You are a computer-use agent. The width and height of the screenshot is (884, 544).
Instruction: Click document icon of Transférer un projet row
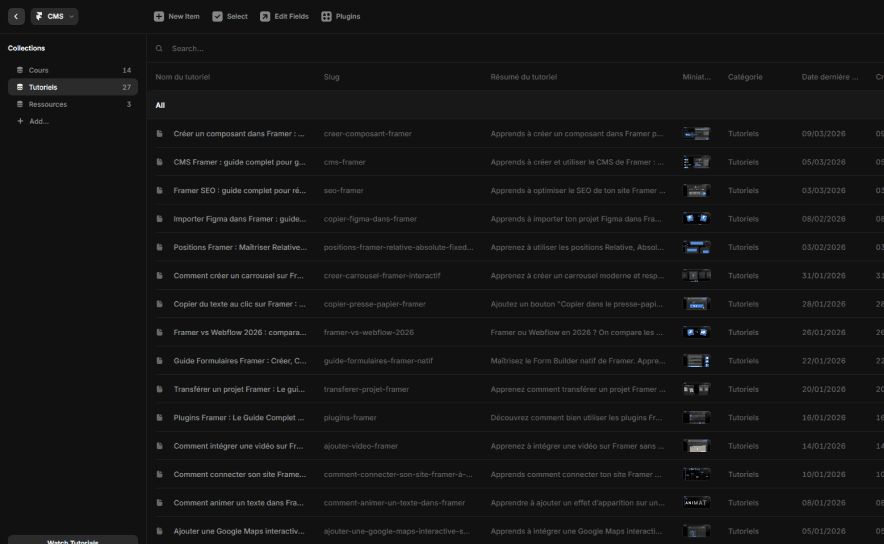coord(160,389)
